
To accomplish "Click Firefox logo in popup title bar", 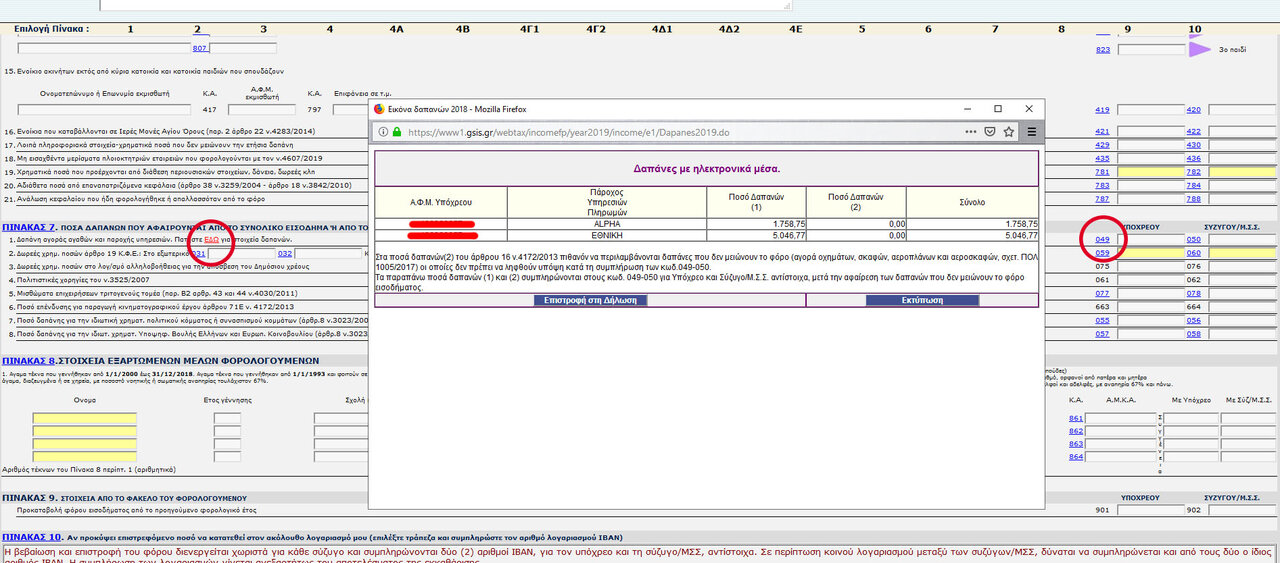I will 379,108.
